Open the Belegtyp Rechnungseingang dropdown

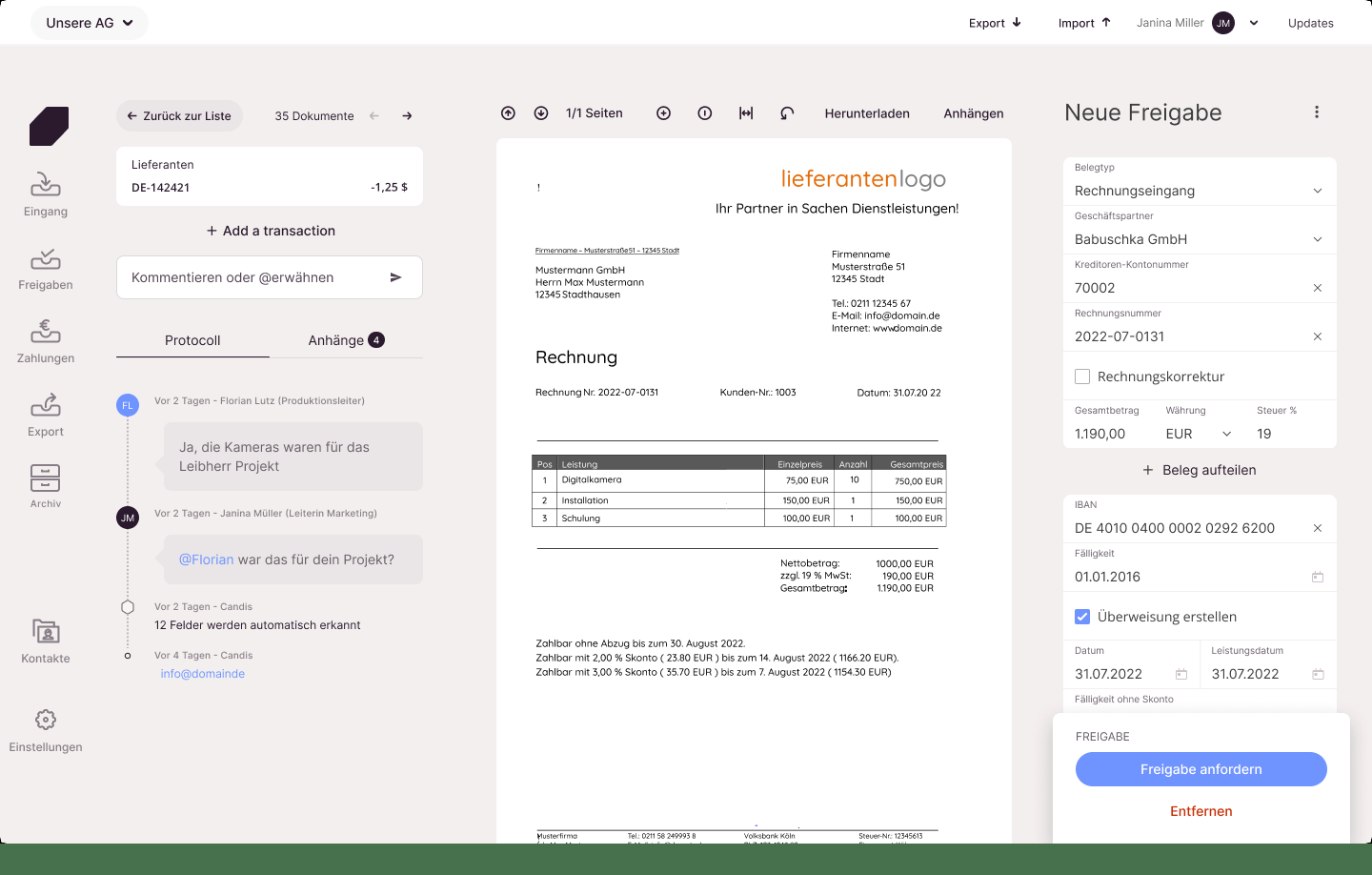(1200, 191)
